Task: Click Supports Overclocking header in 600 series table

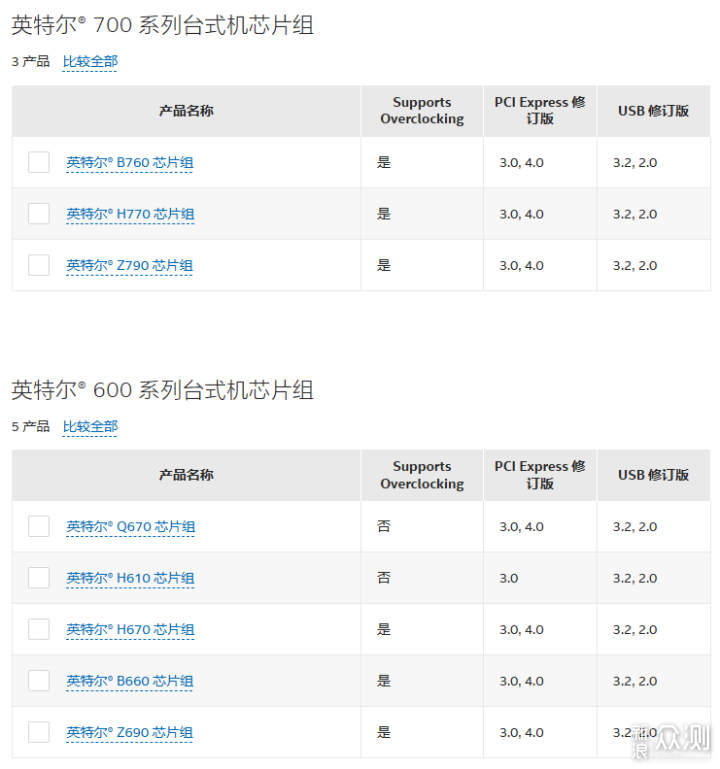Action: pos(422,475)
